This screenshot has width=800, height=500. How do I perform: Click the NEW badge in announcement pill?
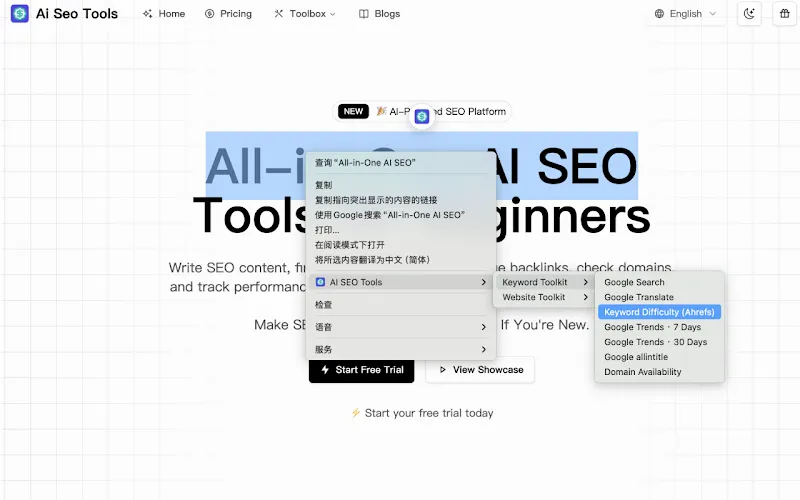click(x=353, y=111)
